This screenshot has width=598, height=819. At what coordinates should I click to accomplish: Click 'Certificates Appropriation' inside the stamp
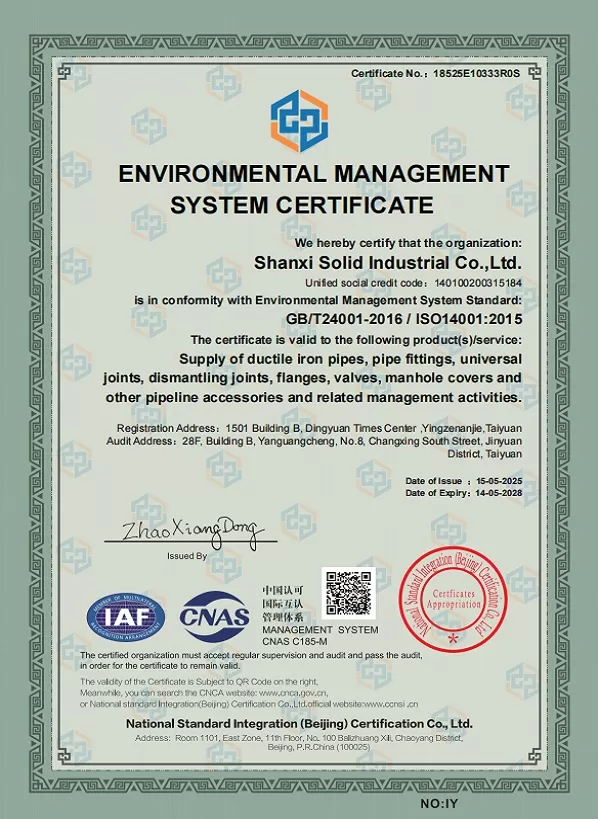point(453,599)
